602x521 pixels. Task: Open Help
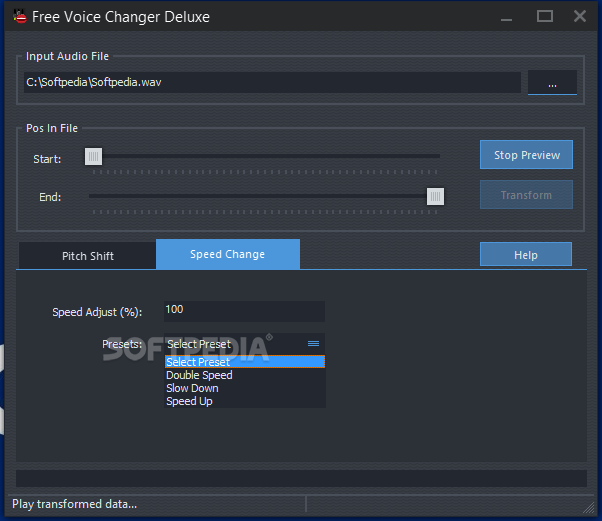(x=526, y=255)
